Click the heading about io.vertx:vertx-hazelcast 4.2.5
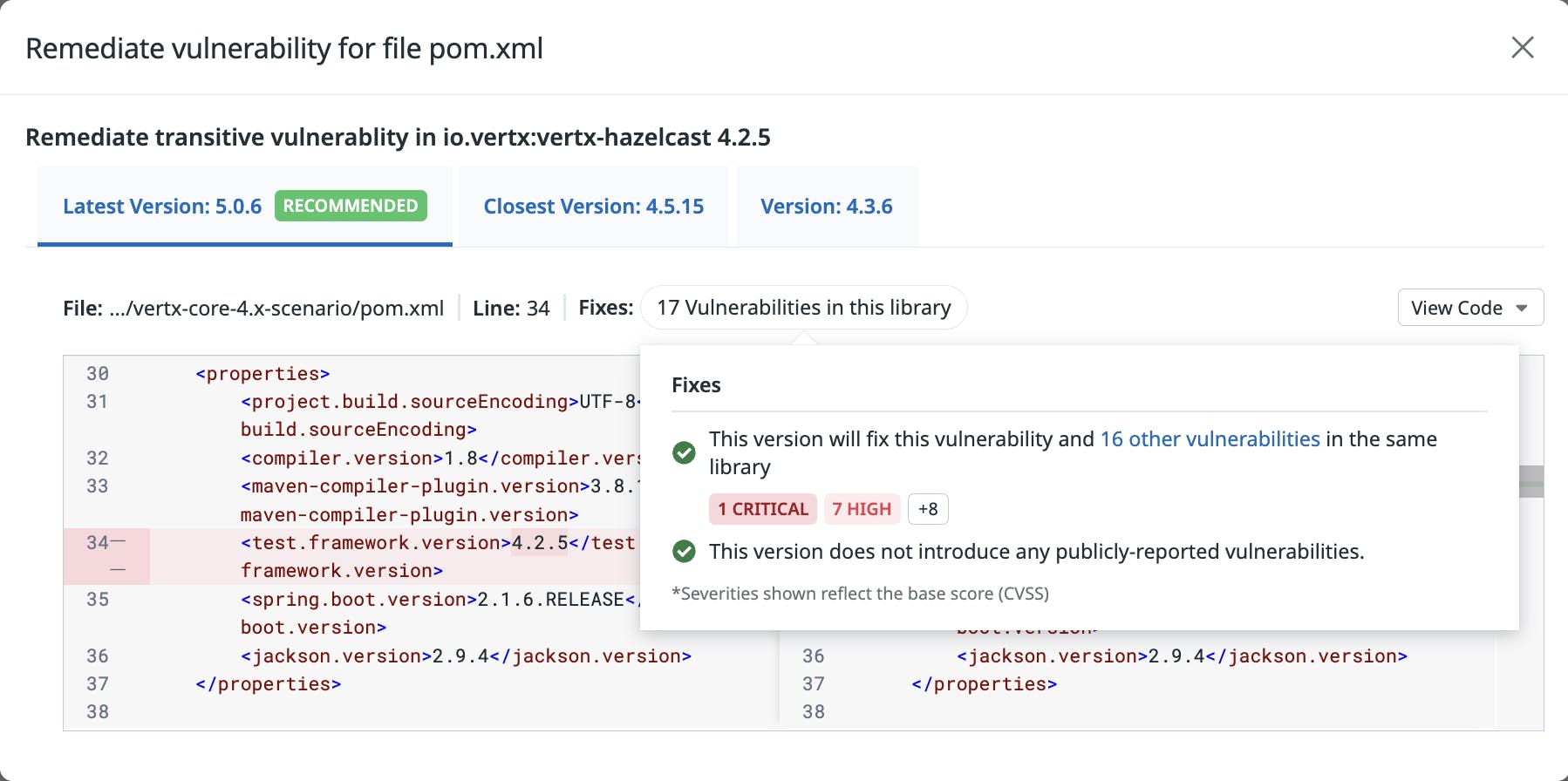 [x=398, y=138]
